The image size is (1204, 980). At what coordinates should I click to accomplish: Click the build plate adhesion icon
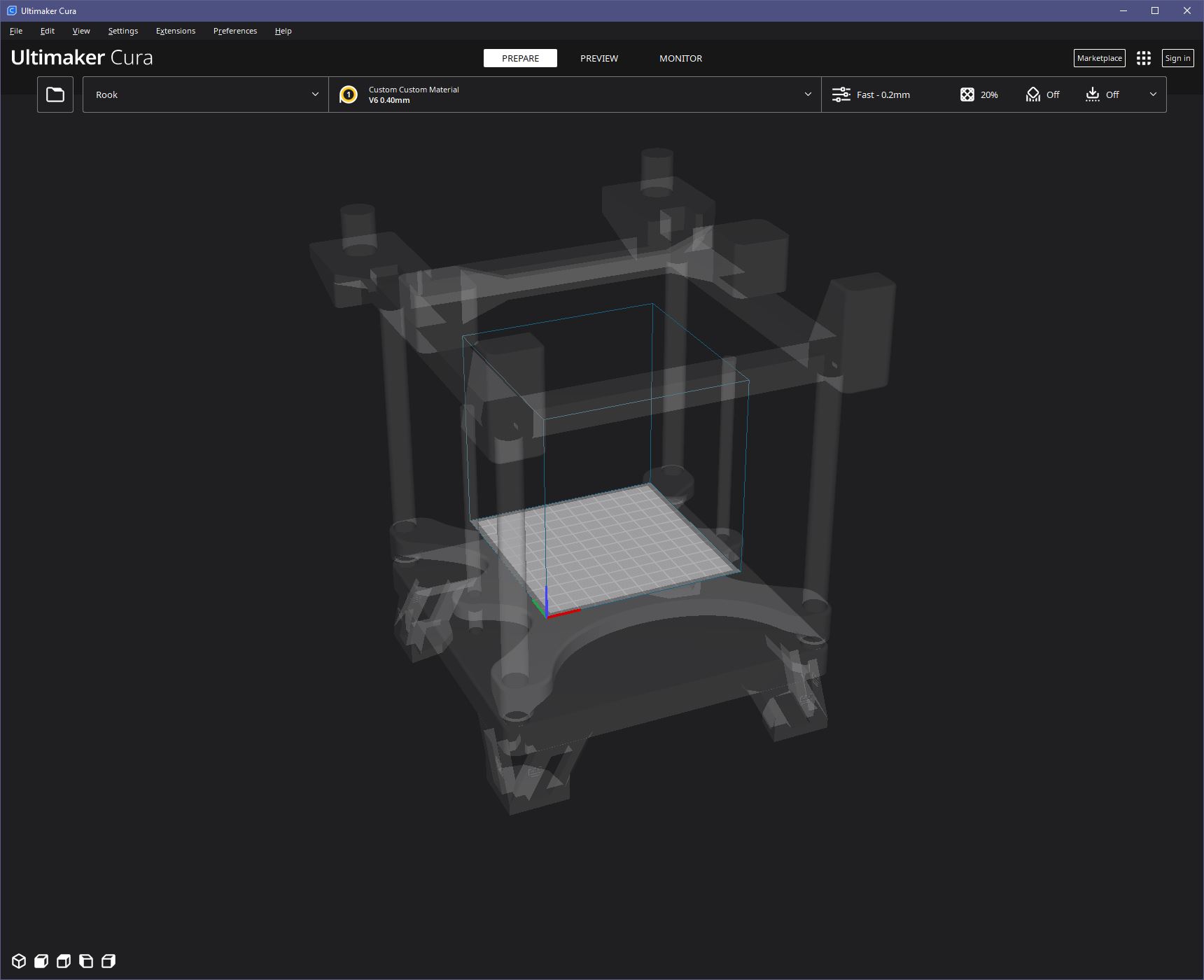pyautogui.click(x=1092, y=94)
